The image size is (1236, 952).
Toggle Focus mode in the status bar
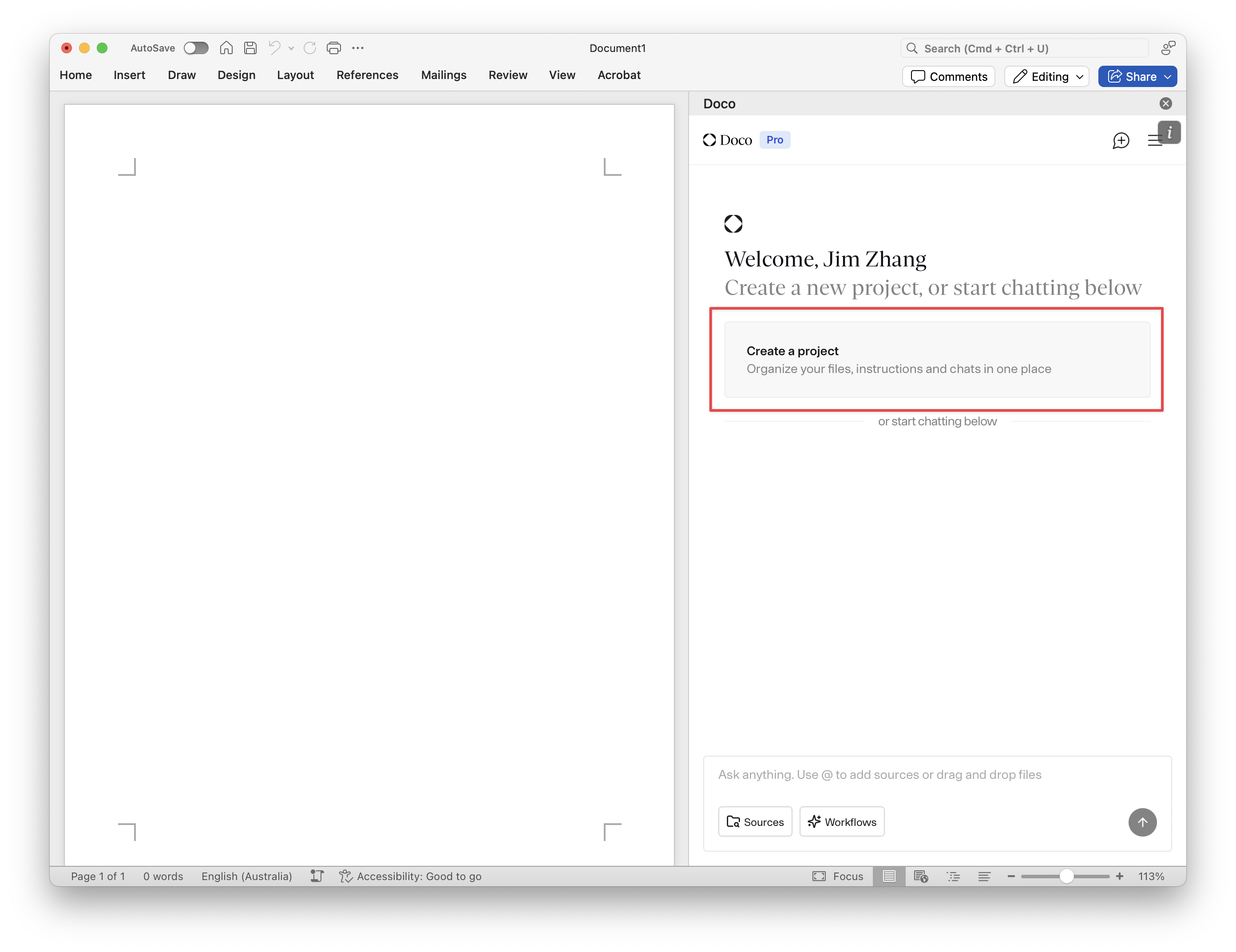(838, 876)
